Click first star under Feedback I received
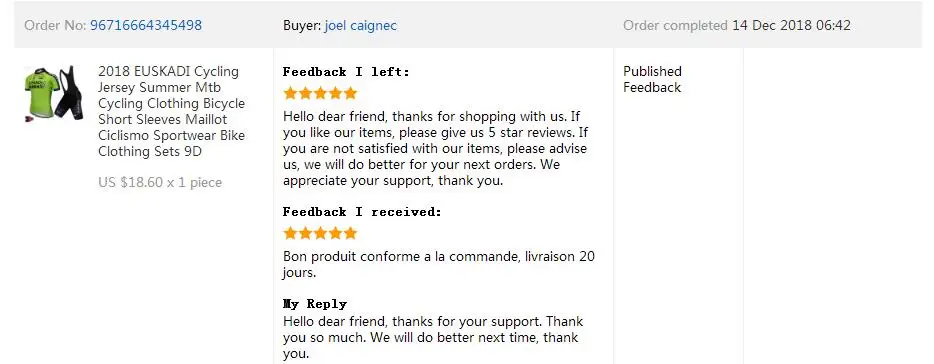The width and height of the screenshot is (934, 364). 290,233
